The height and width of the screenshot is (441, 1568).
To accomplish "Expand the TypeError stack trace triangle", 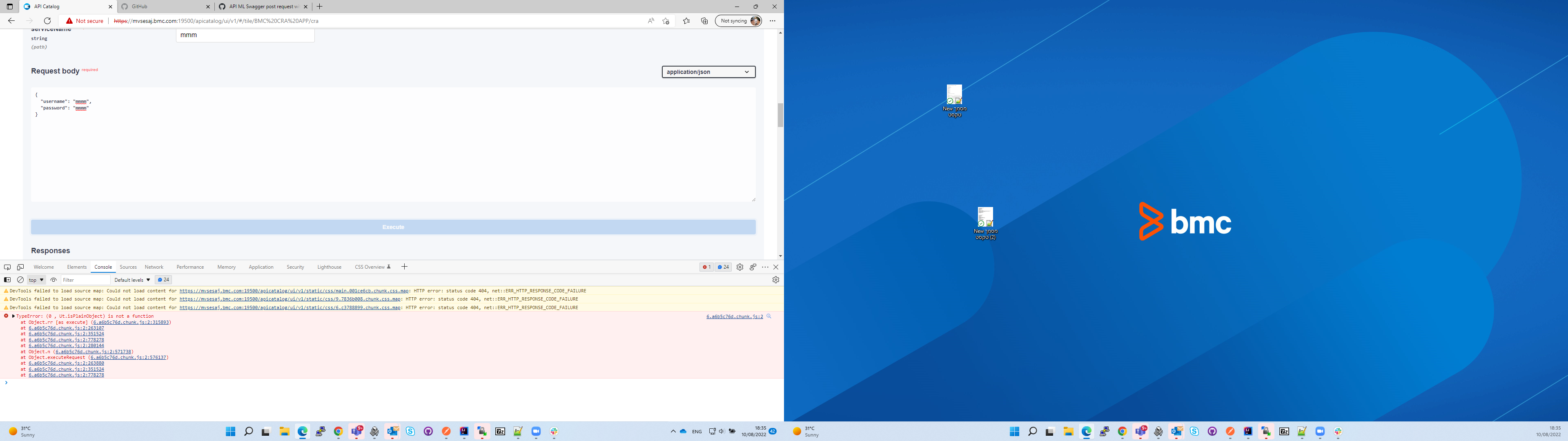I will click(x=13, y=316).
